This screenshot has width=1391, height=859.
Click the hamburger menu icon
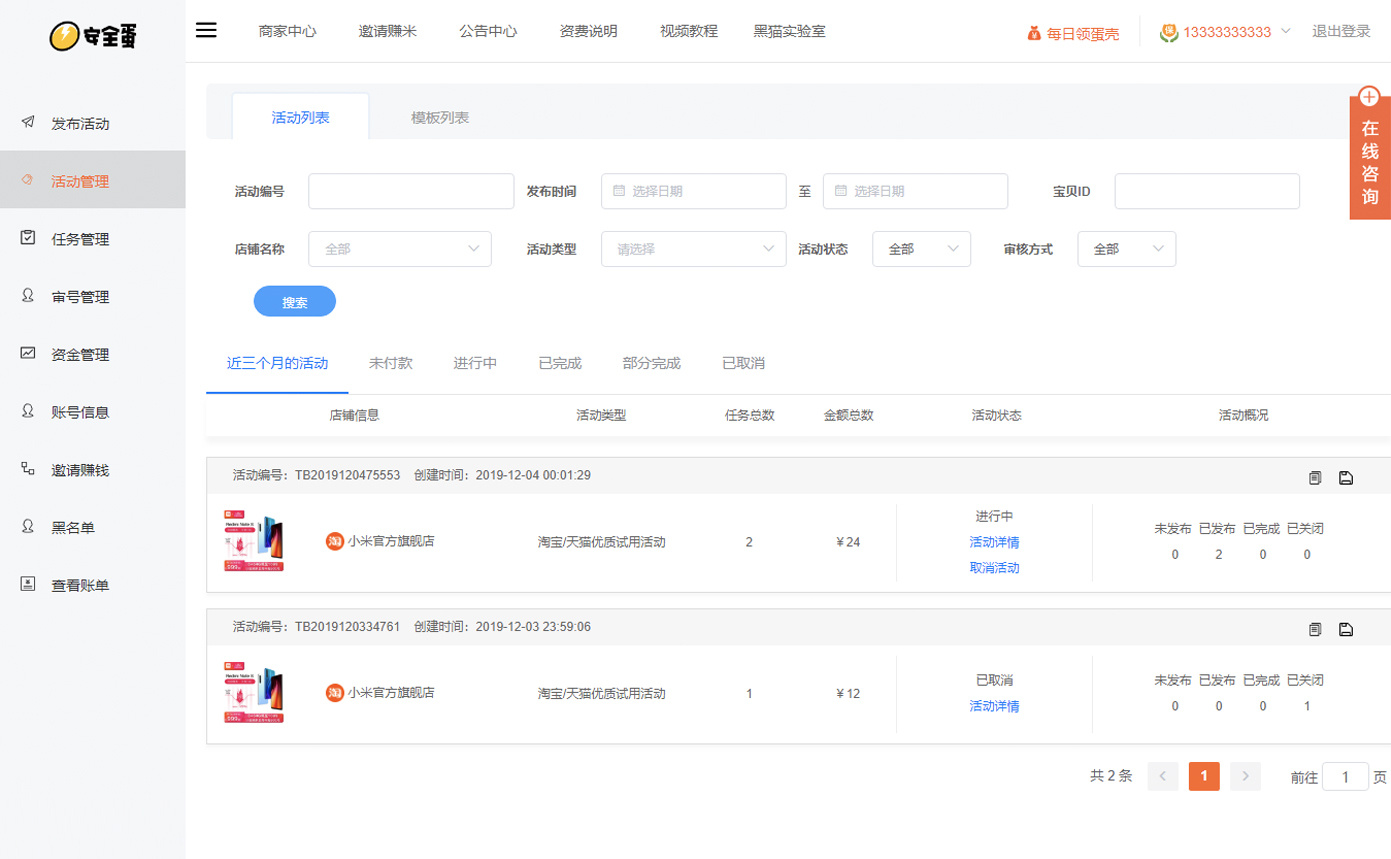point(206,30)
